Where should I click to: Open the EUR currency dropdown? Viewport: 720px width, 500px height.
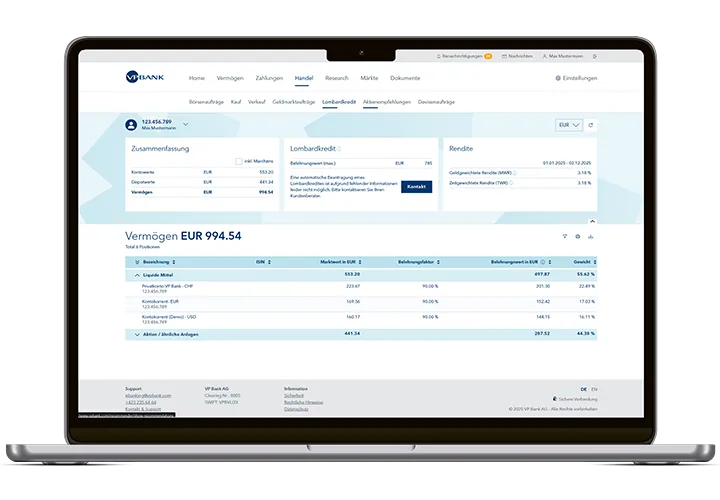[568, 125]
